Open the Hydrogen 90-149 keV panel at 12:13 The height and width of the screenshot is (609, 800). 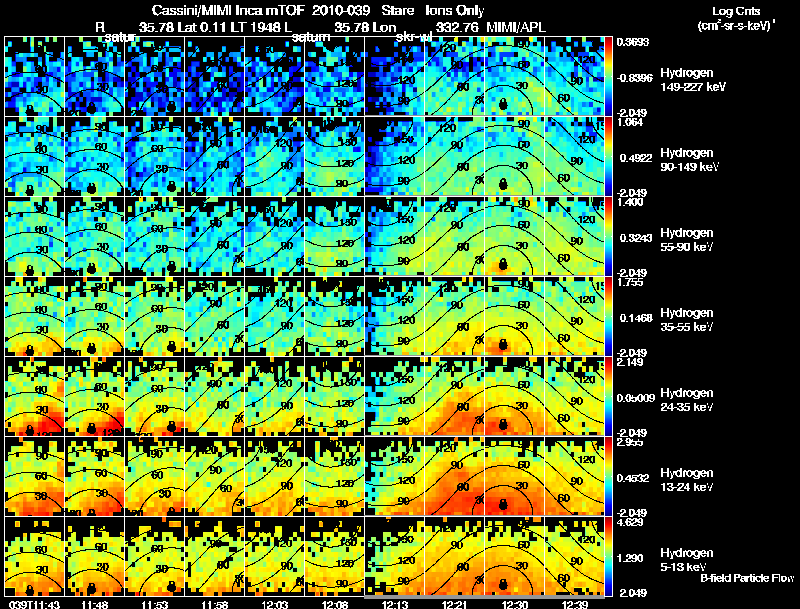click(x=395, y=156)
